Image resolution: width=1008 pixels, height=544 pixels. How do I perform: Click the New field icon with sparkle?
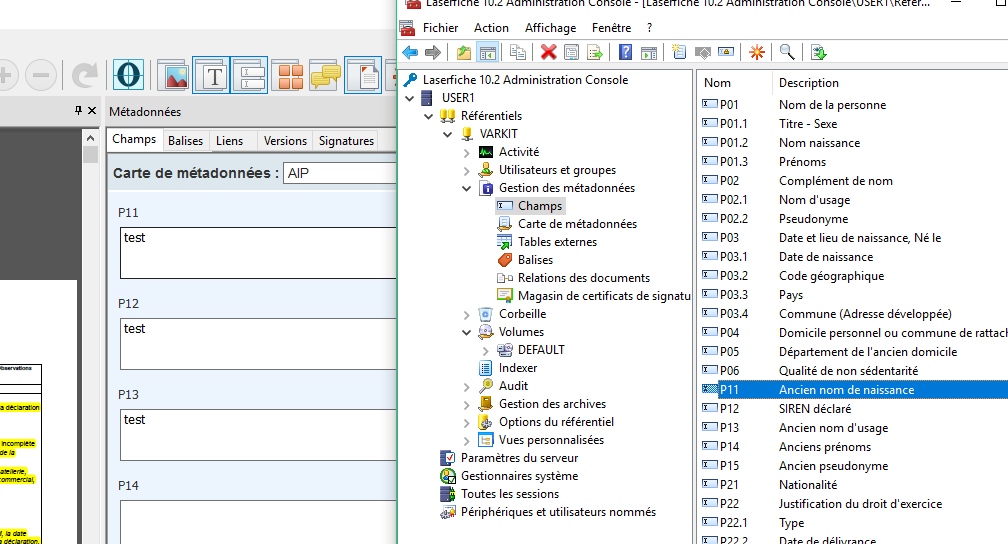tap(679, 53)
